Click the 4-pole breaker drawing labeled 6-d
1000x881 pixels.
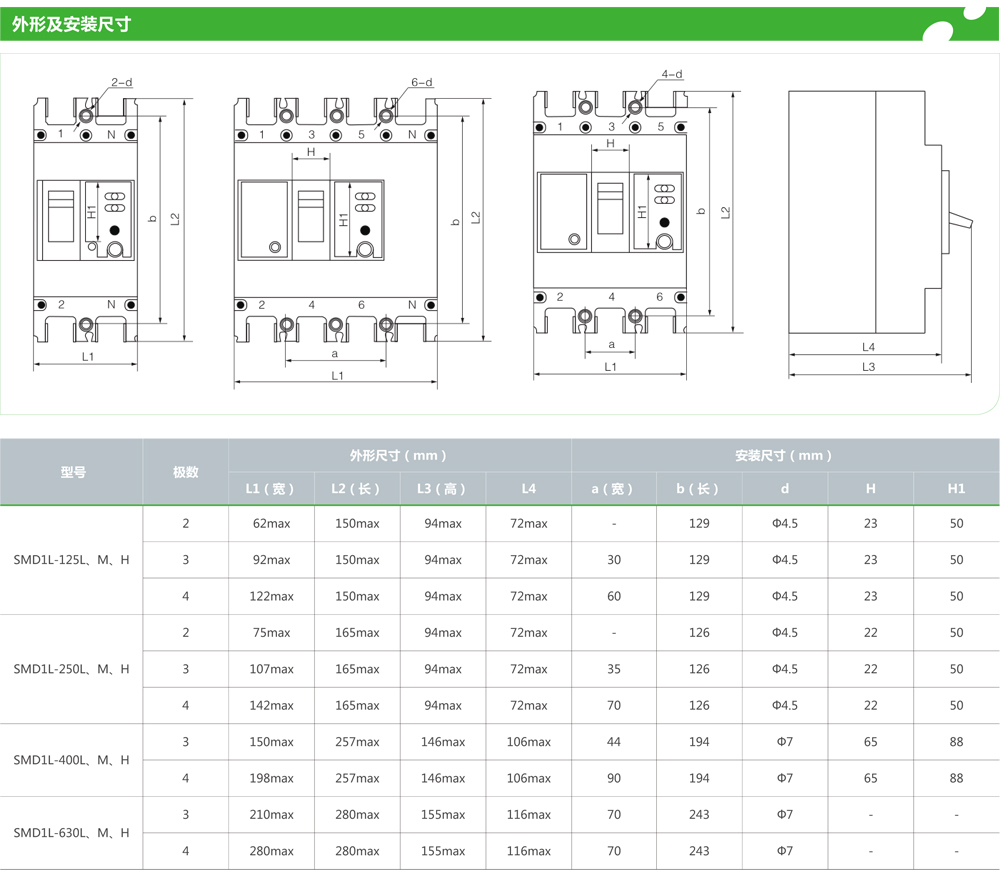click(x=336, y=220)
